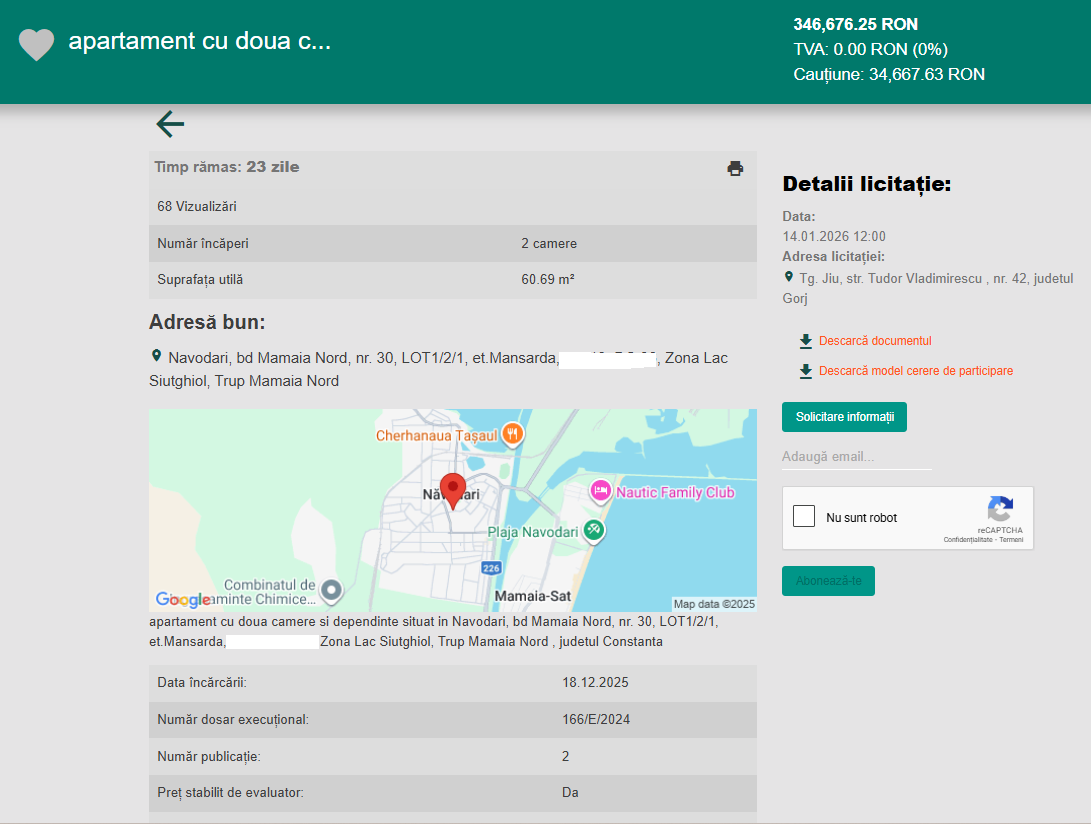Image resolution: width=1091 pixels, height=824 pixels.
Task: Click the Abonează-te button
Action: tap(828, 581)
